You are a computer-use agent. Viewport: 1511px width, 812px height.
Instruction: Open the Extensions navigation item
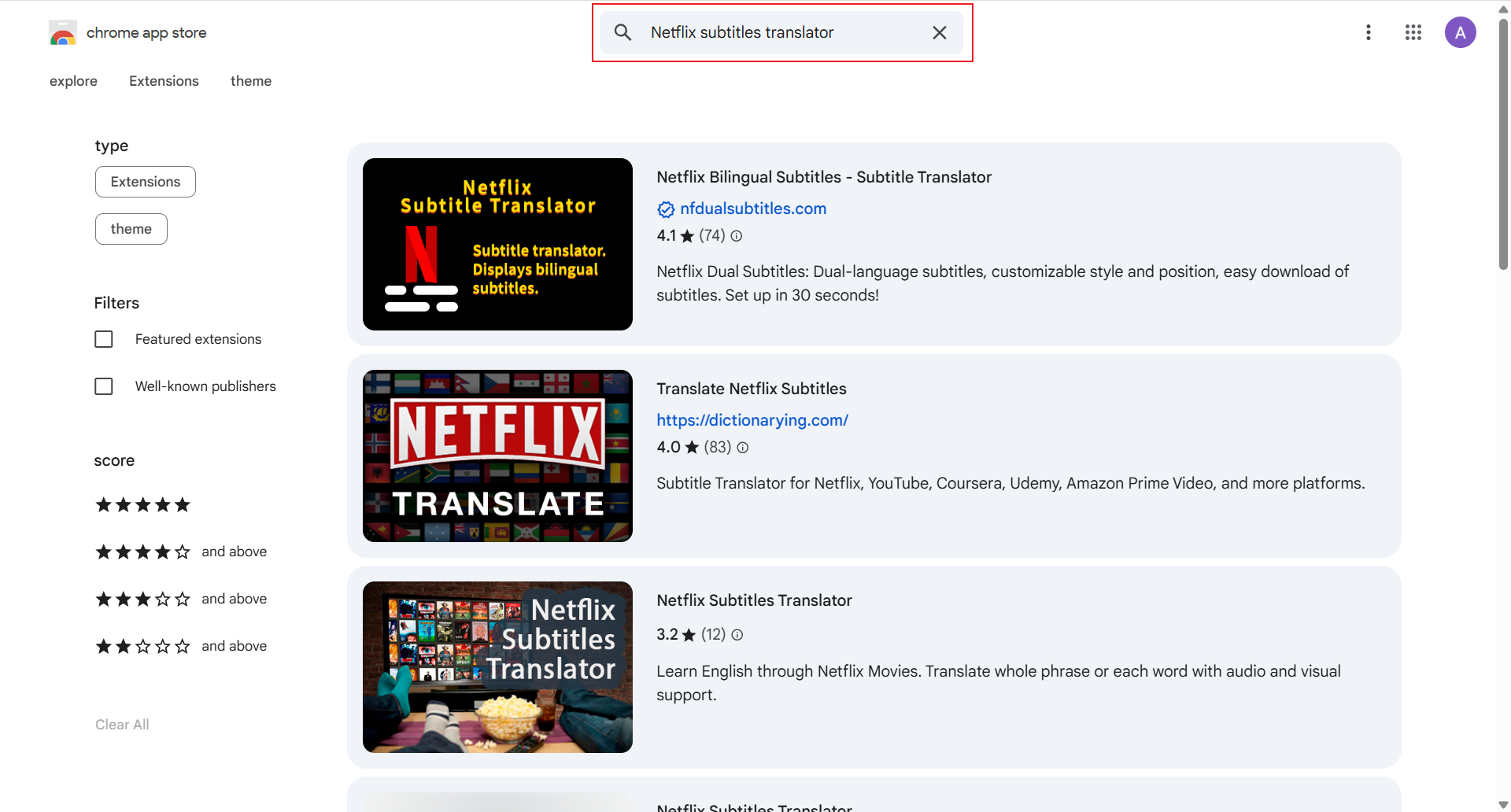[164, 80]
